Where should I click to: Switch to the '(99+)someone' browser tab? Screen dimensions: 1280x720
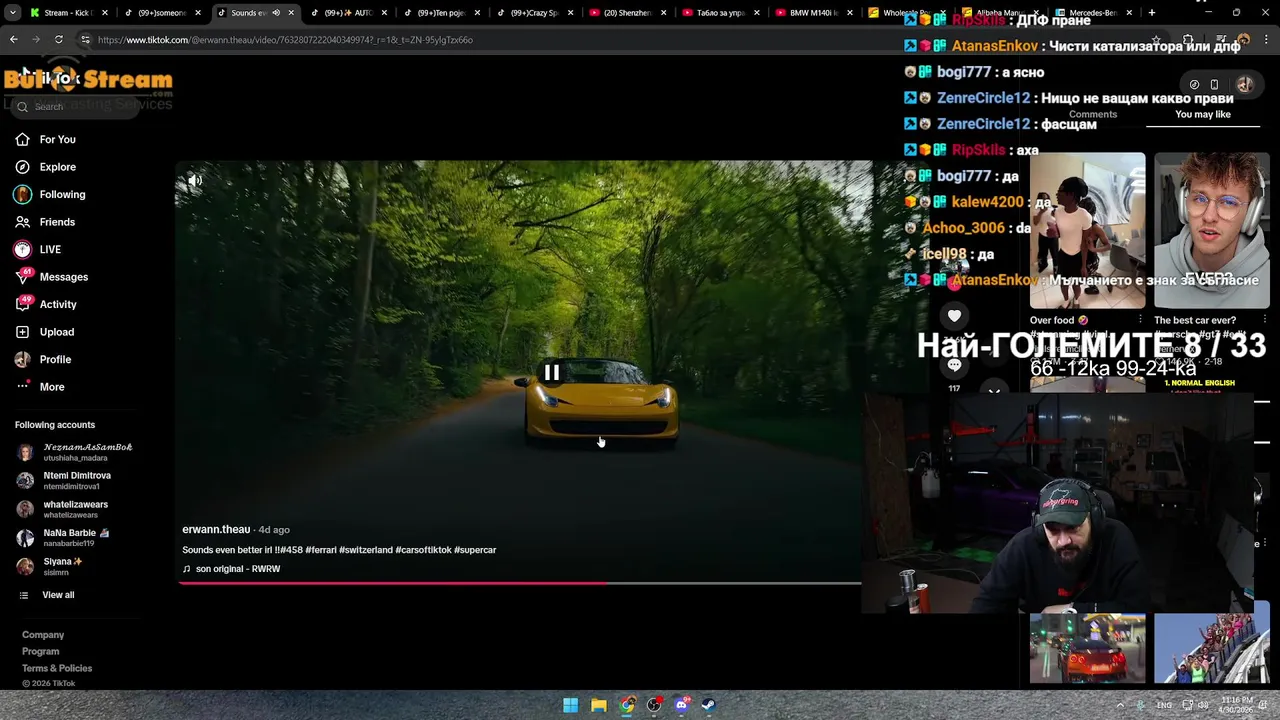[160, 13]
